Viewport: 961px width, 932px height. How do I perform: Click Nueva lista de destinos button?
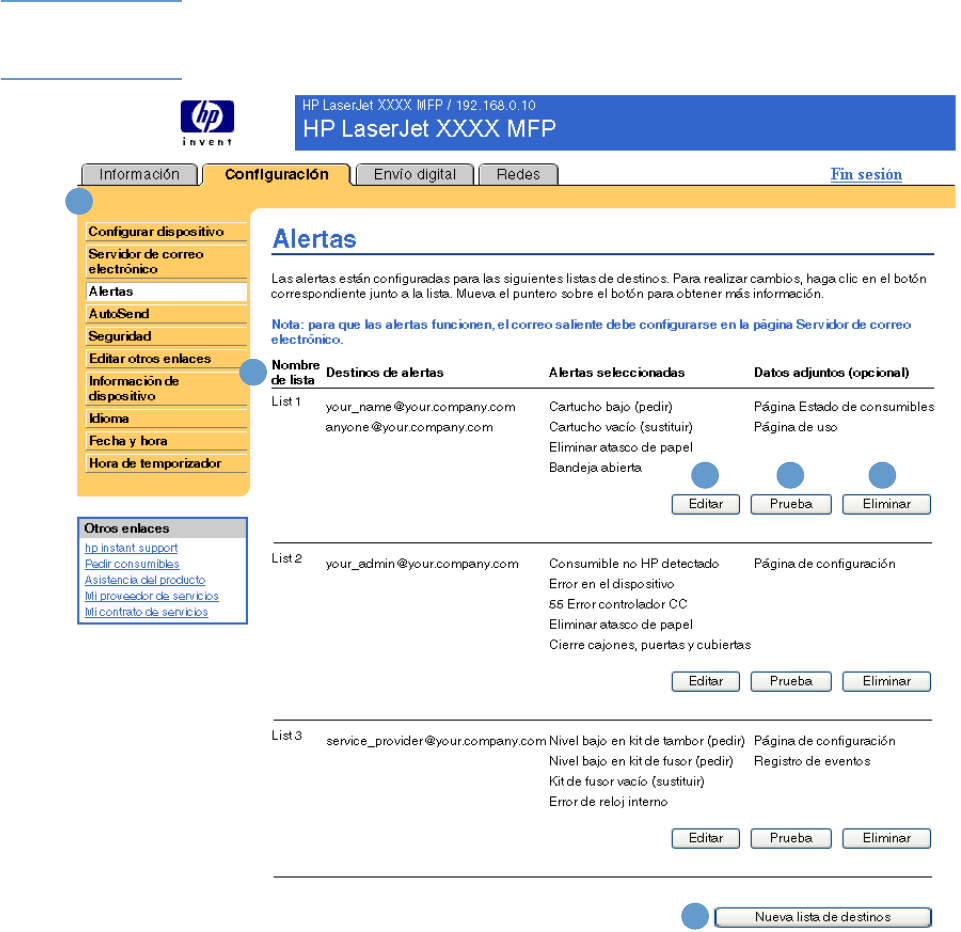(822, 917)
